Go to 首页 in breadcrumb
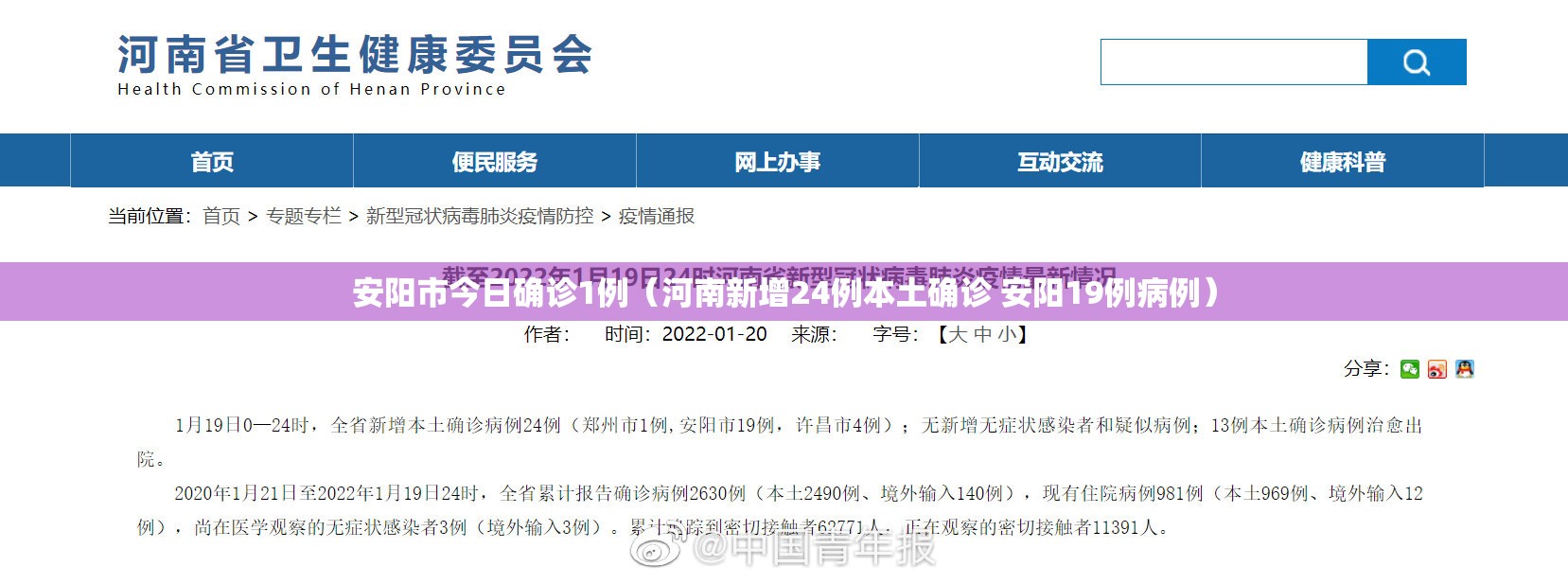Image resolution: width=1568 pixels, height=584 pixels. coord(221,217)
